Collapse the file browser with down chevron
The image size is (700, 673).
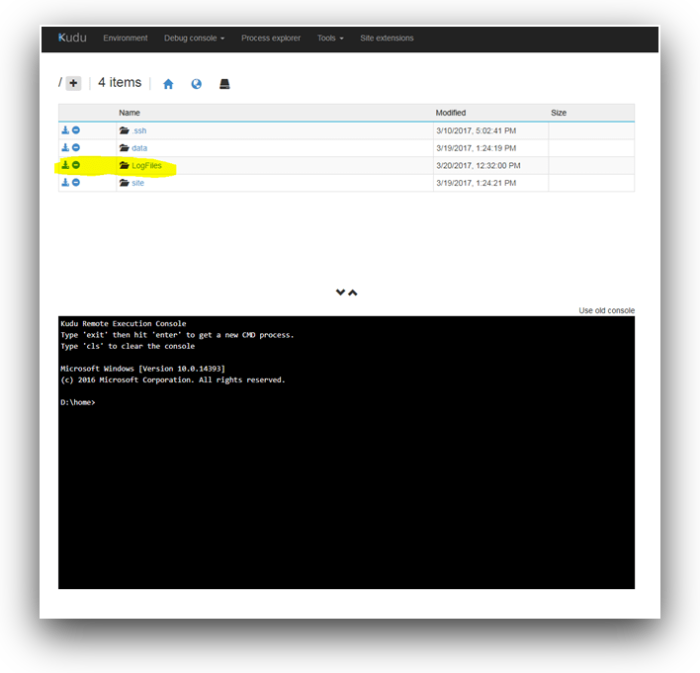340,293
